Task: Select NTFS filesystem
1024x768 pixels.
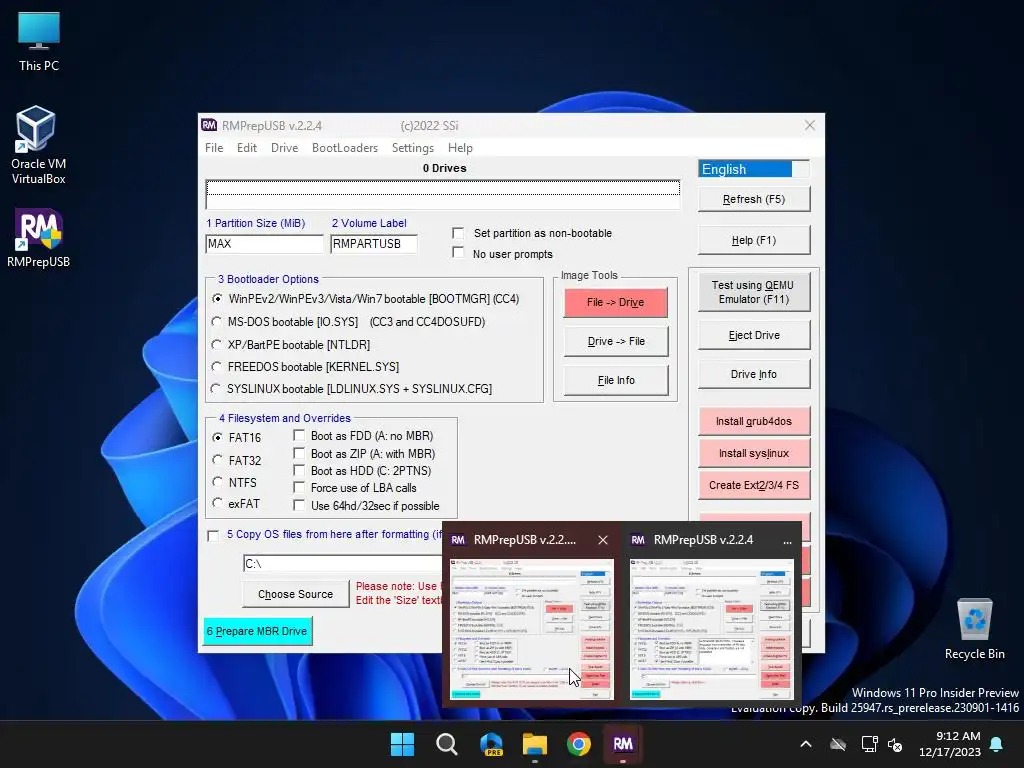Action: [217, 482]
